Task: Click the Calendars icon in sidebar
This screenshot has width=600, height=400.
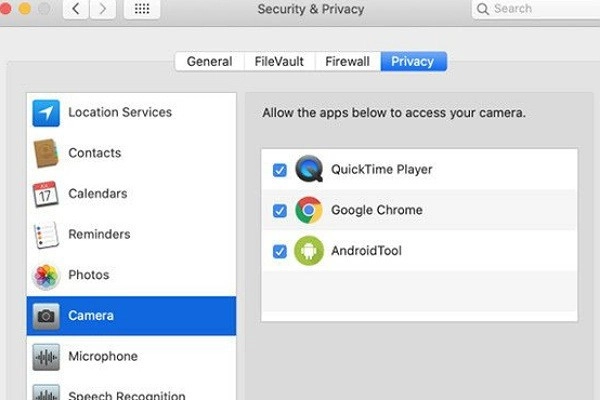Action: click(46, 194)
